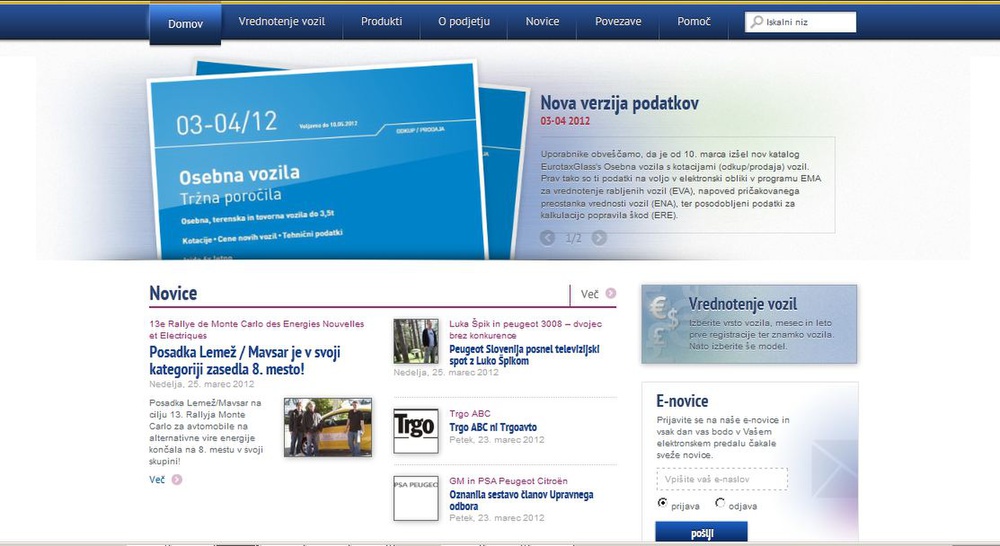
Task: Click arrow icon under Posadka Lemež article
Action: pos(177,480)
